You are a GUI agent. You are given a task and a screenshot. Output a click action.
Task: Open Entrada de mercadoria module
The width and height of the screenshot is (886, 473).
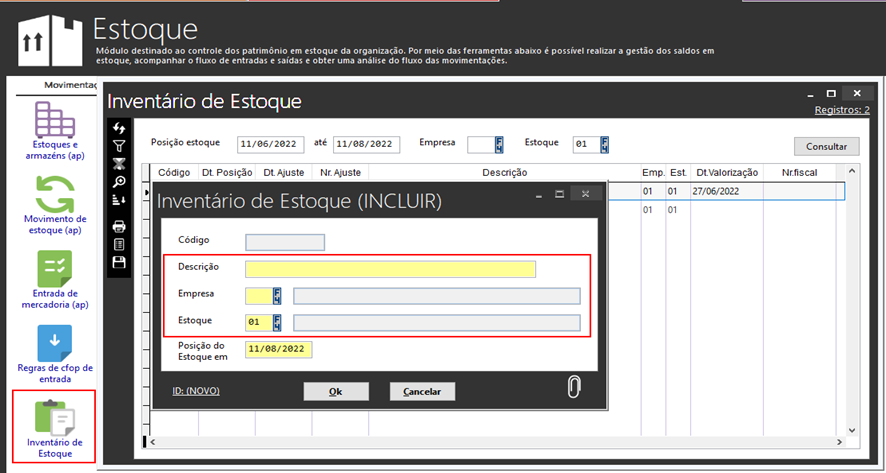click(54, 279)
